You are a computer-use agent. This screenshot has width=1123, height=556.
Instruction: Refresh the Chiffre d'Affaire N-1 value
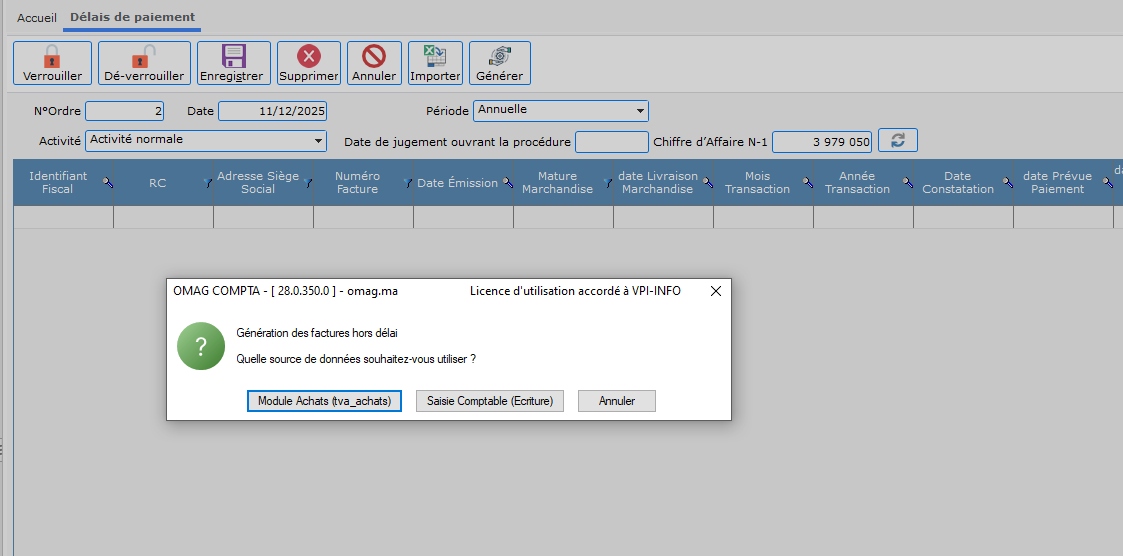click(x=897, y=141)
